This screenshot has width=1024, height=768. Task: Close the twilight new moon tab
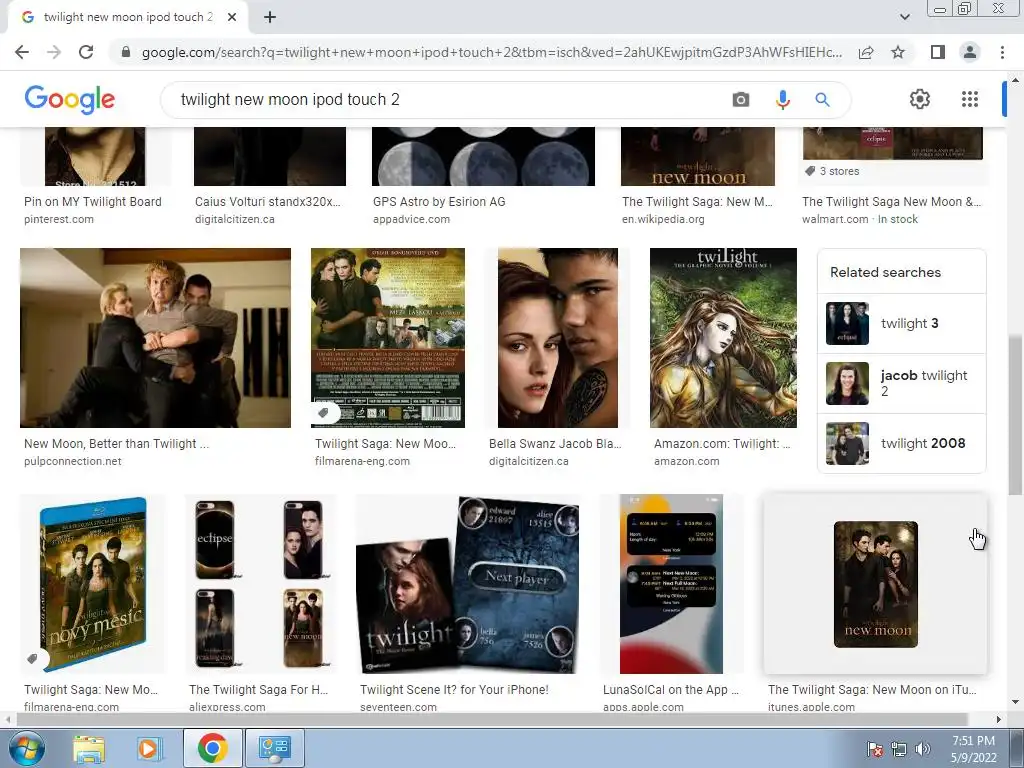232,18
